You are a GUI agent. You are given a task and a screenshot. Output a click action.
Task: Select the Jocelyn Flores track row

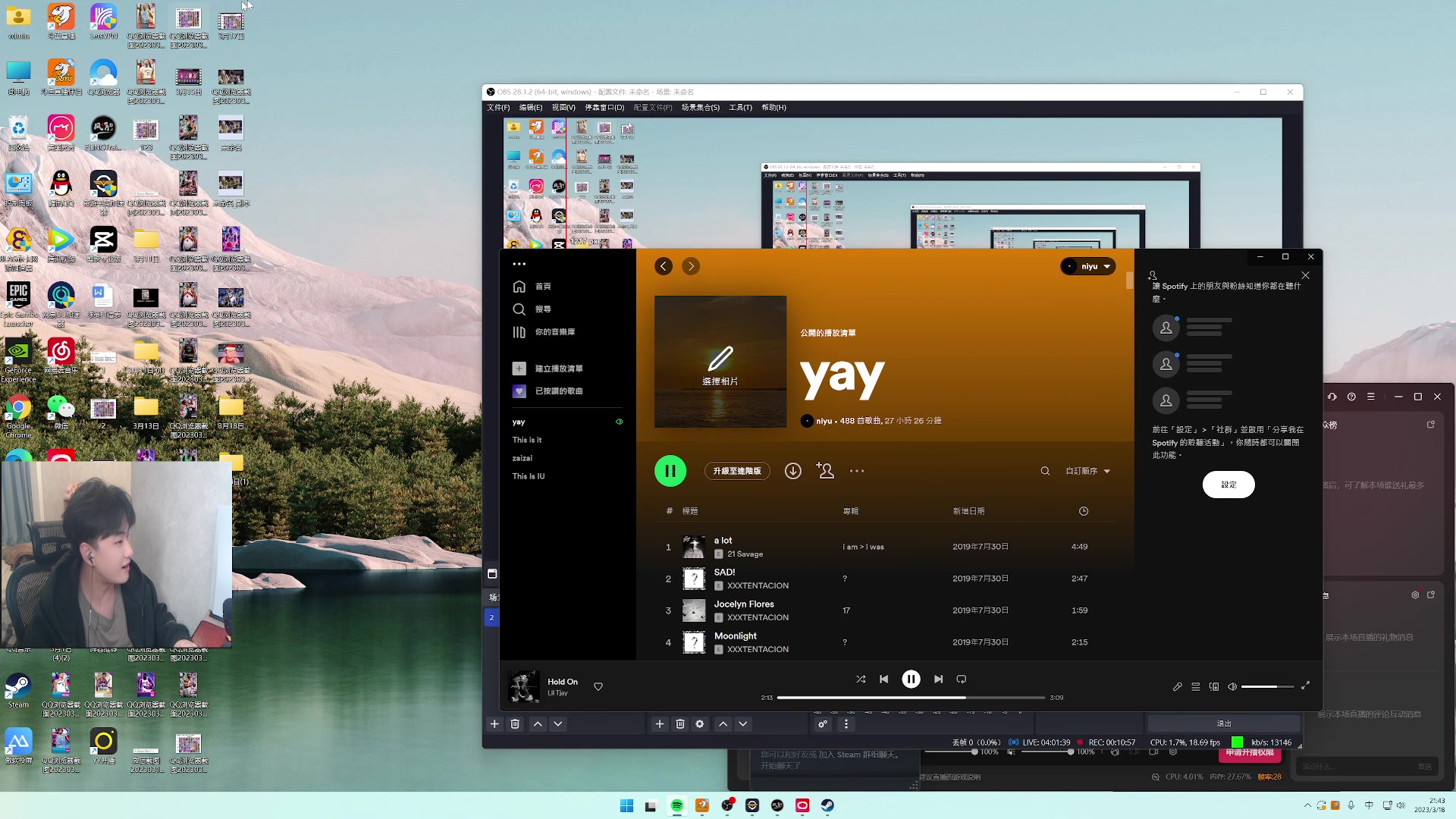tap(885, 610)
